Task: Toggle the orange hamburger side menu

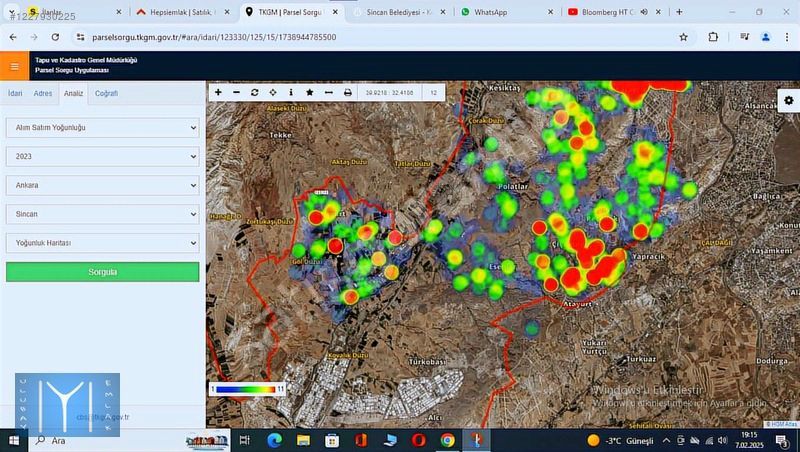Action: tap(14, 66)
